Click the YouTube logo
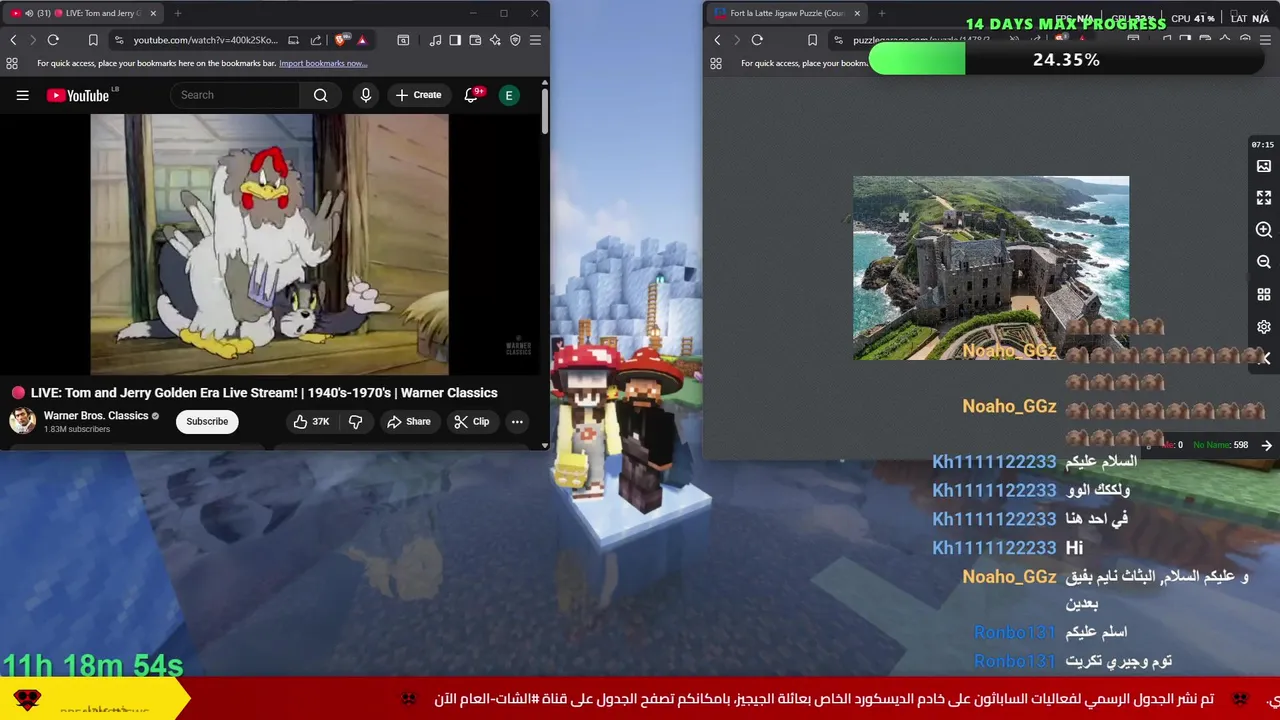This screenshot has width=1280, height=720. point(77,95)
